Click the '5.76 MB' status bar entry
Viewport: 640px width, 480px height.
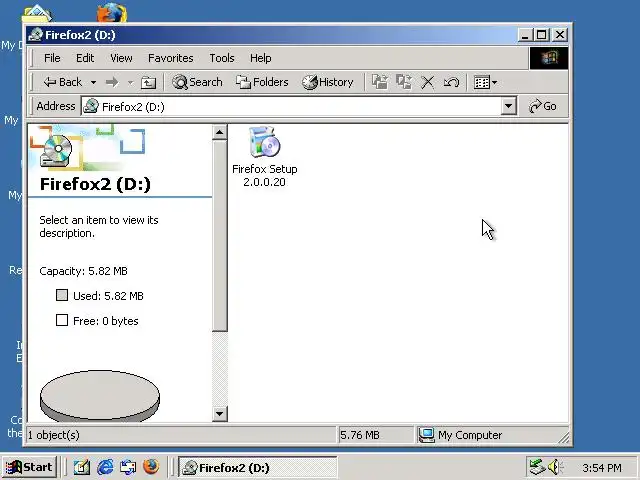tap(360, 435)
